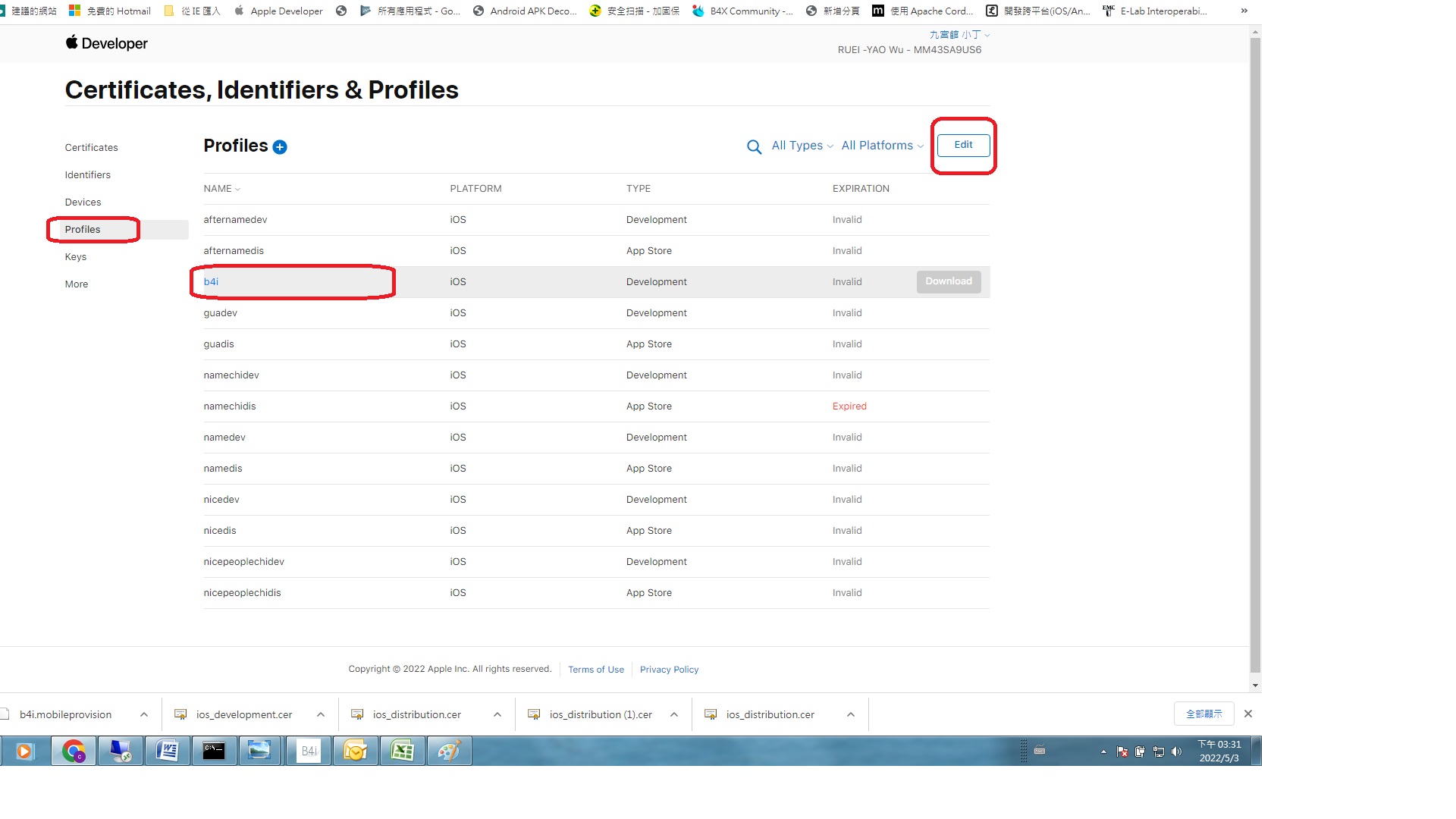Click the search magnifier icon
Viewport: 1456px width, 819px height.
754,147
